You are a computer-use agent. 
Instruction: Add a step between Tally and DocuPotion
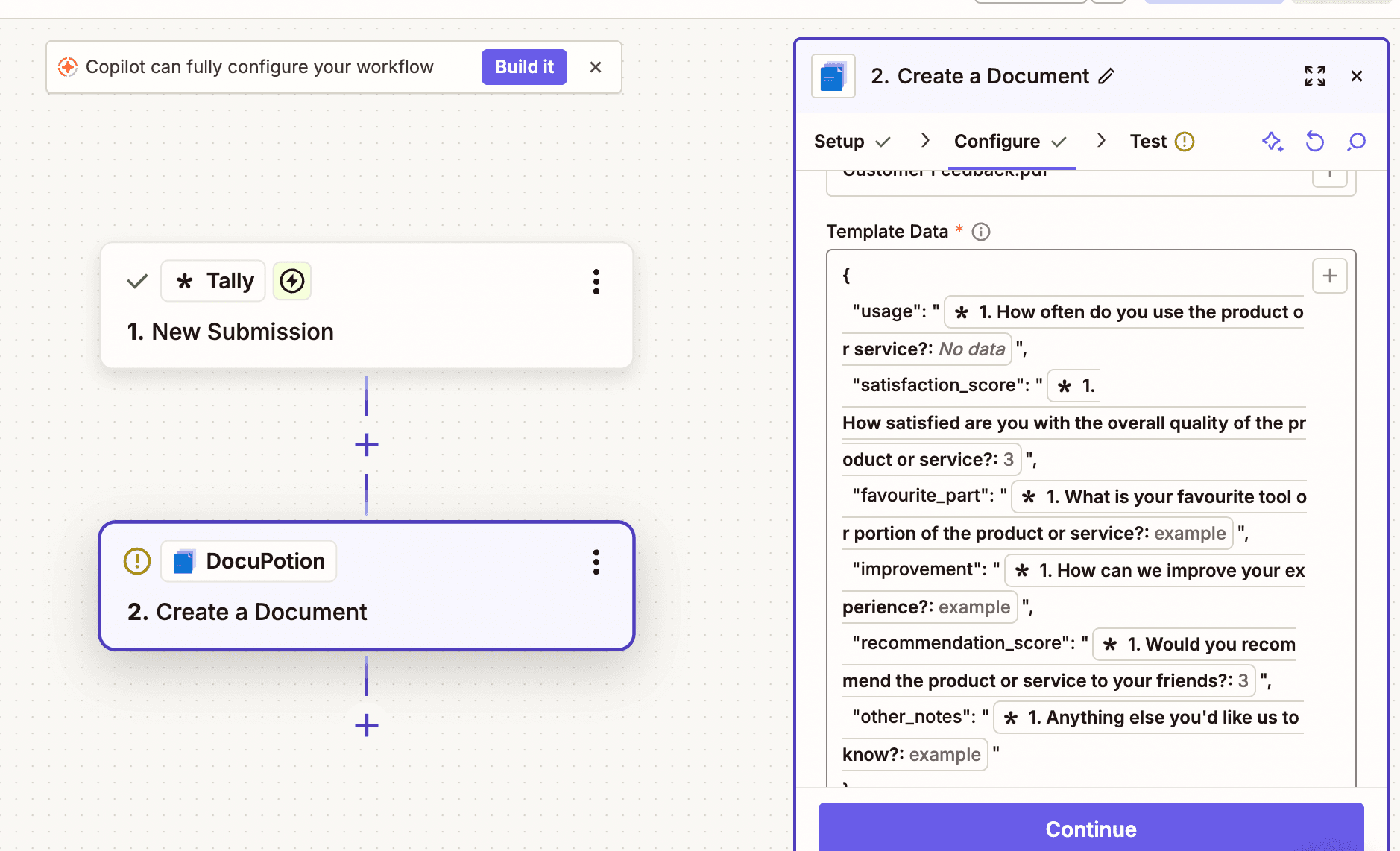click(x=367, y=445)
